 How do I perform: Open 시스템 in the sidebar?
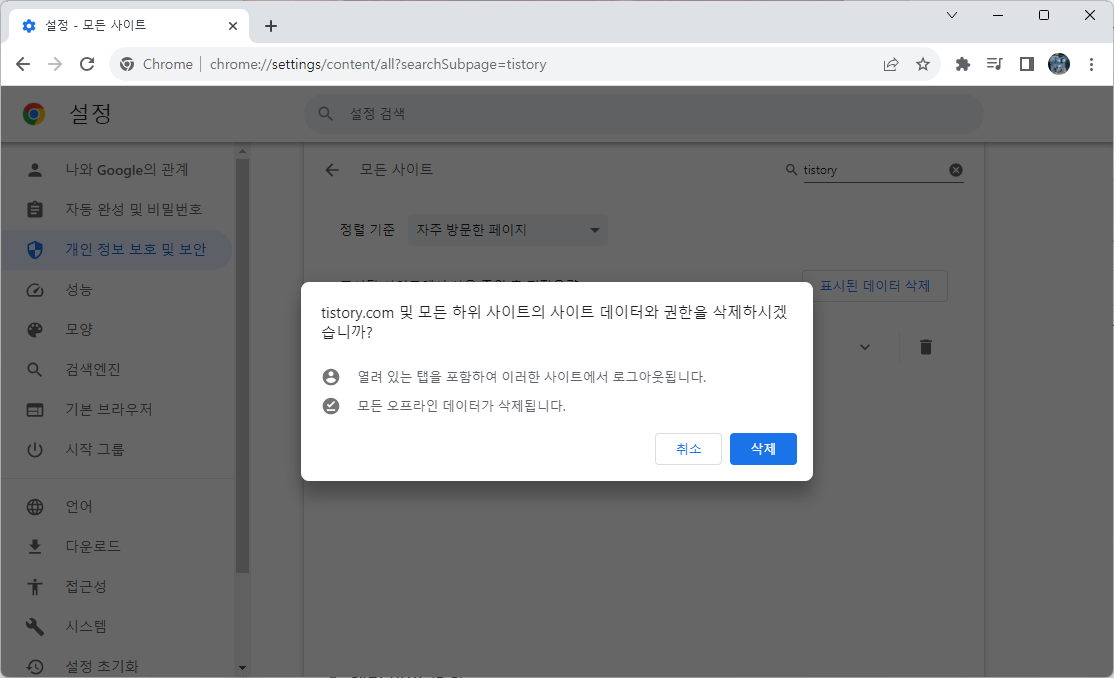[x=117, y=627]
